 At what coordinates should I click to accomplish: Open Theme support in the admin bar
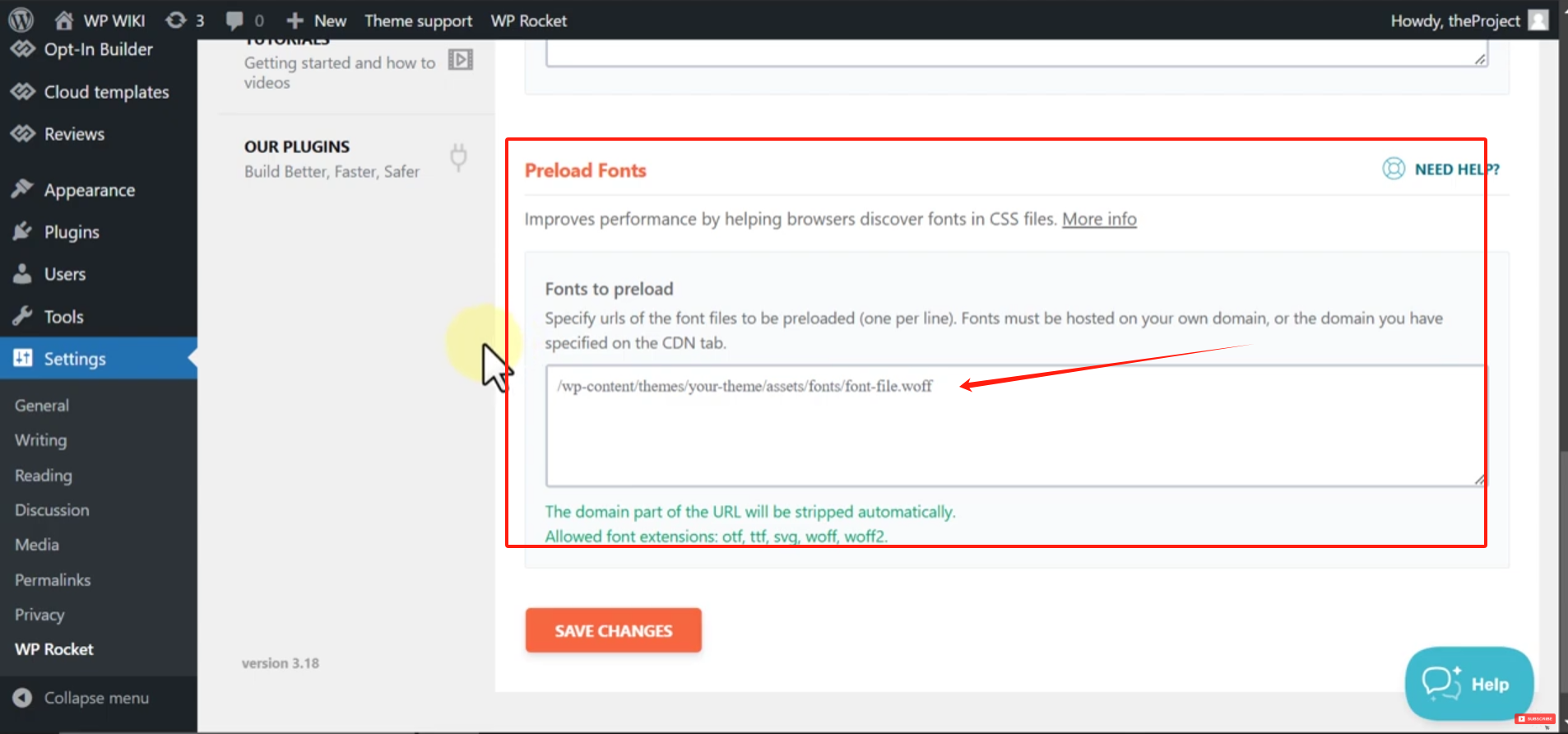418,20
